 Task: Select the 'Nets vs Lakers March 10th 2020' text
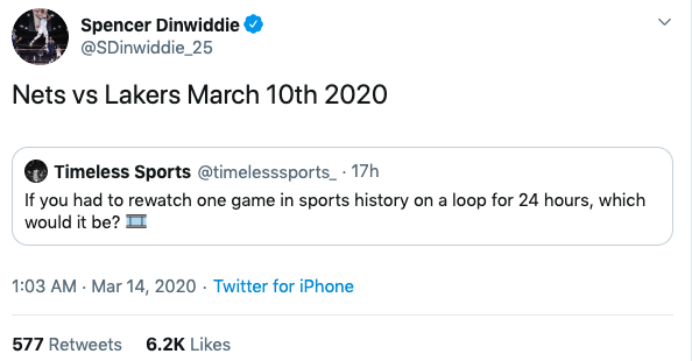200,94
